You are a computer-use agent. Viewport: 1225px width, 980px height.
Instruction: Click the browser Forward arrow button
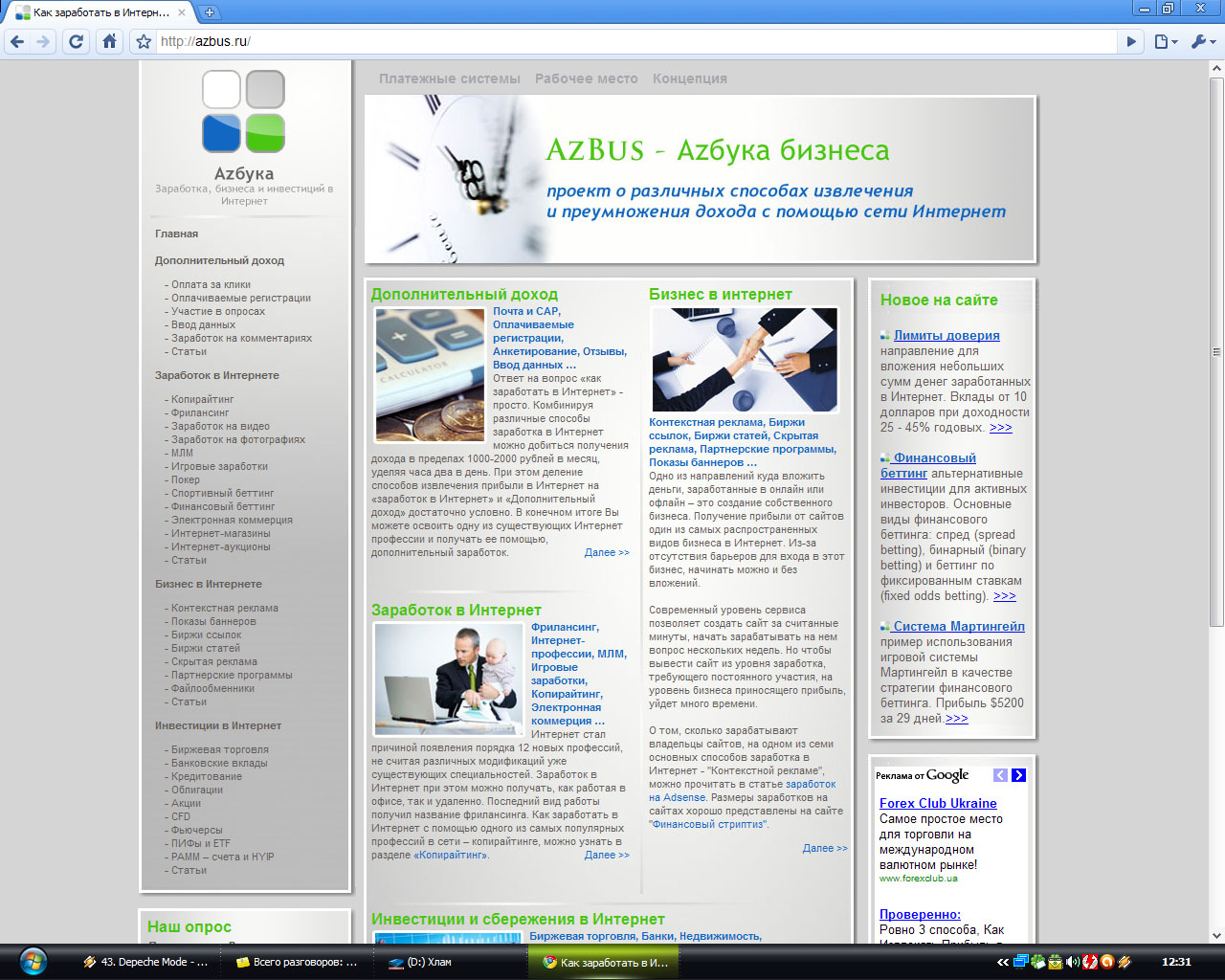43,41
